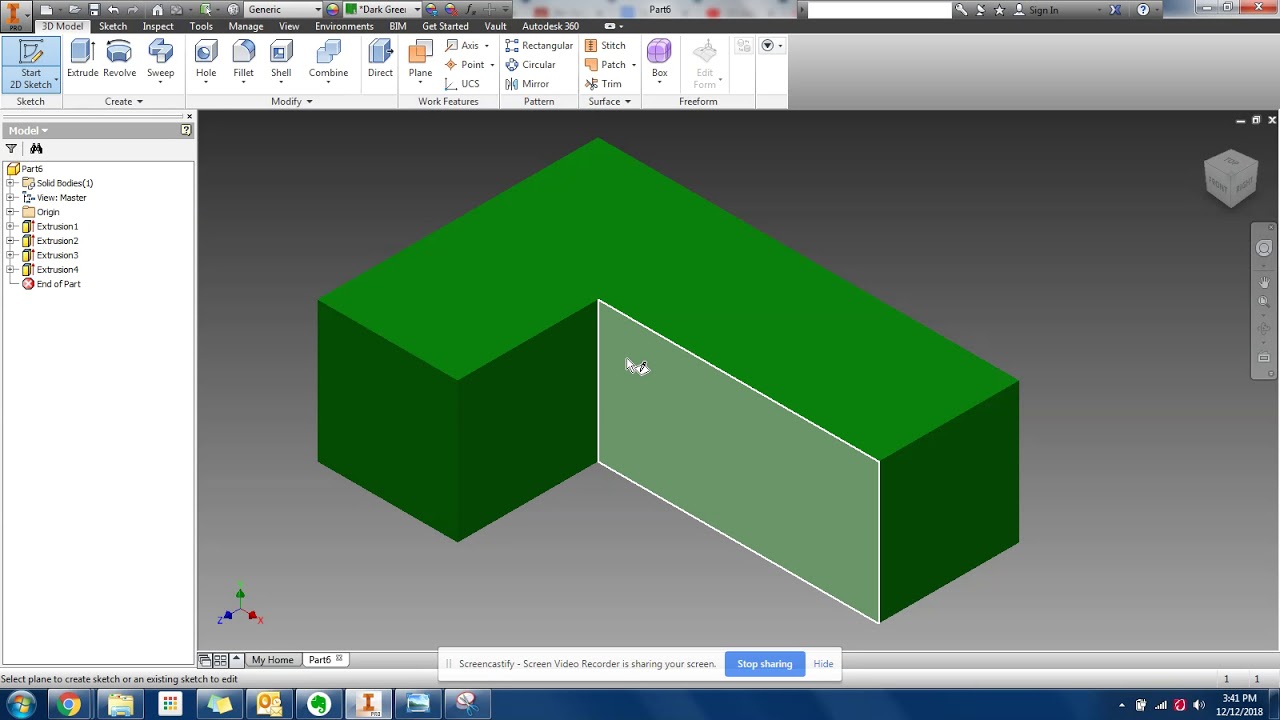Click the filter icon in Model browser
Viewport: 1280px width, 720px height.
point(11,149)
